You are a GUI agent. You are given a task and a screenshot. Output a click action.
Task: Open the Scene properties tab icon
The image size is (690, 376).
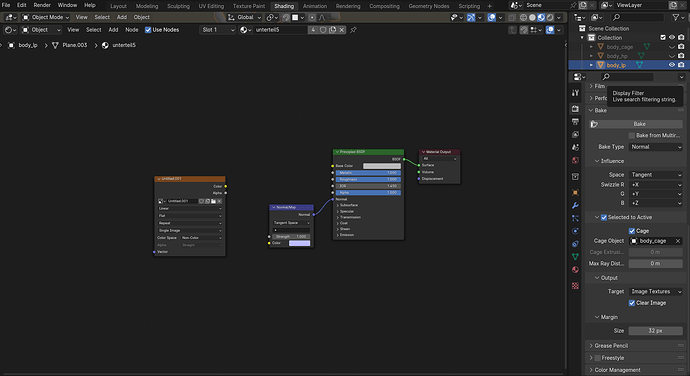(575, 147)
